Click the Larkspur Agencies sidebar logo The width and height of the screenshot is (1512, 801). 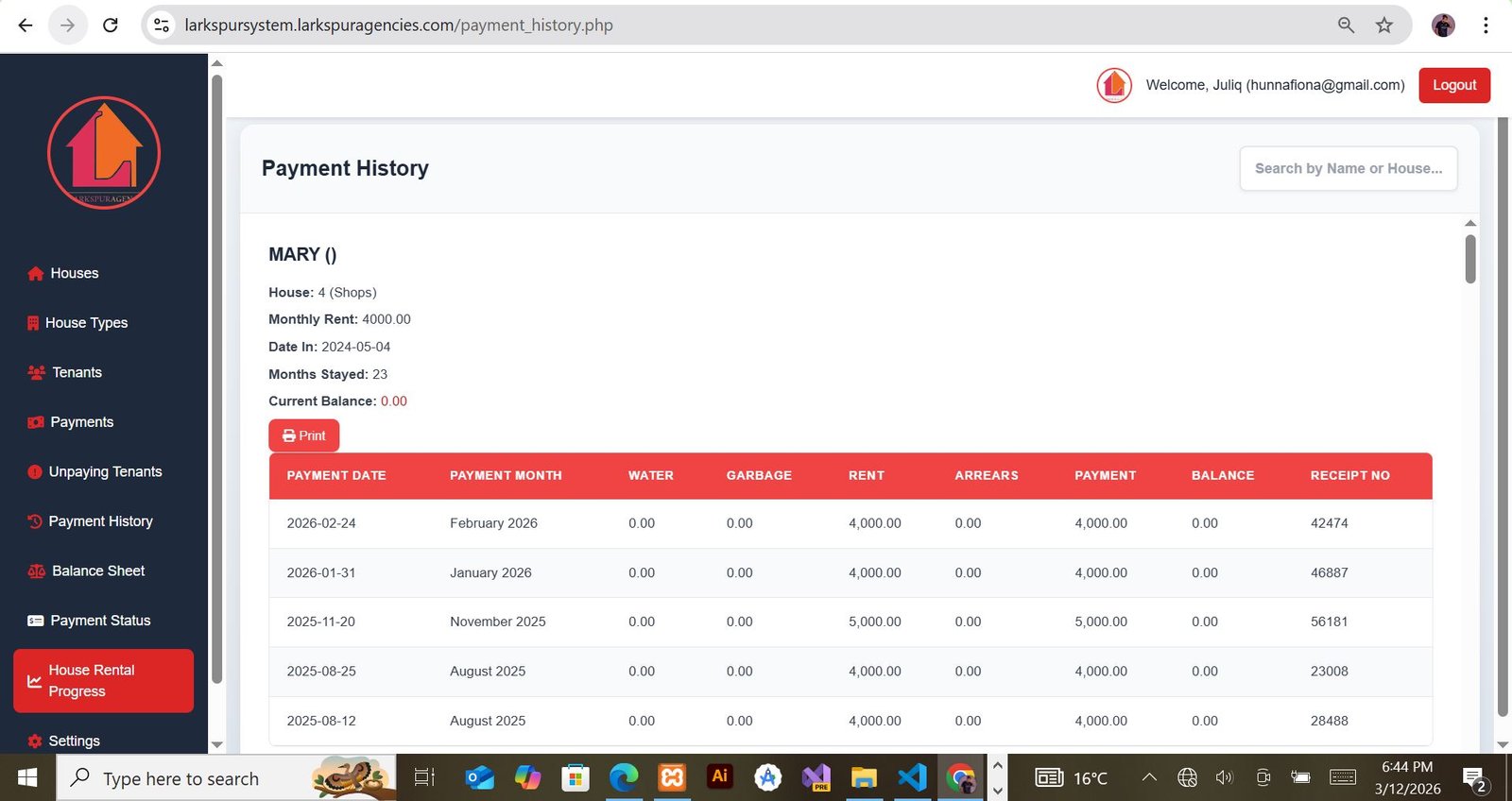click(104, 152)
